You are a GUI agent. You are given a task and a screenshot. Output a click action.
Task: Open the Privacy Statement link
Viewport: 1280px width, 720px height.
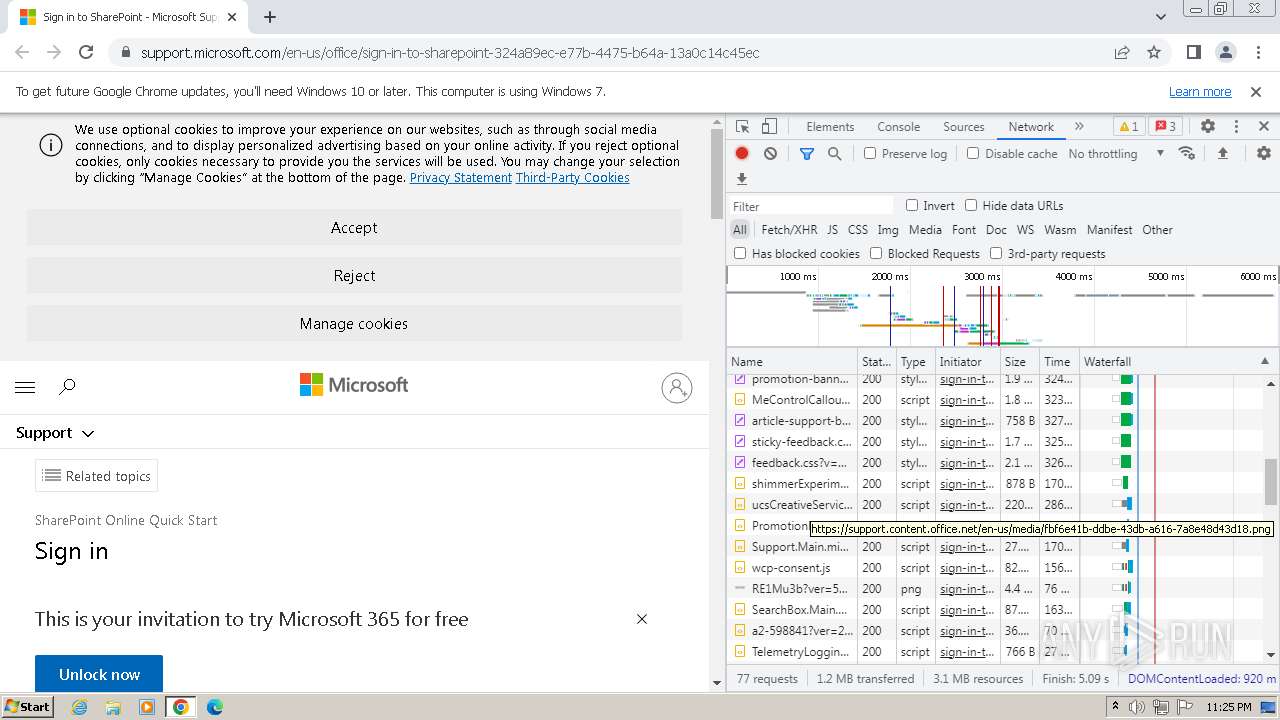(461, 178)
